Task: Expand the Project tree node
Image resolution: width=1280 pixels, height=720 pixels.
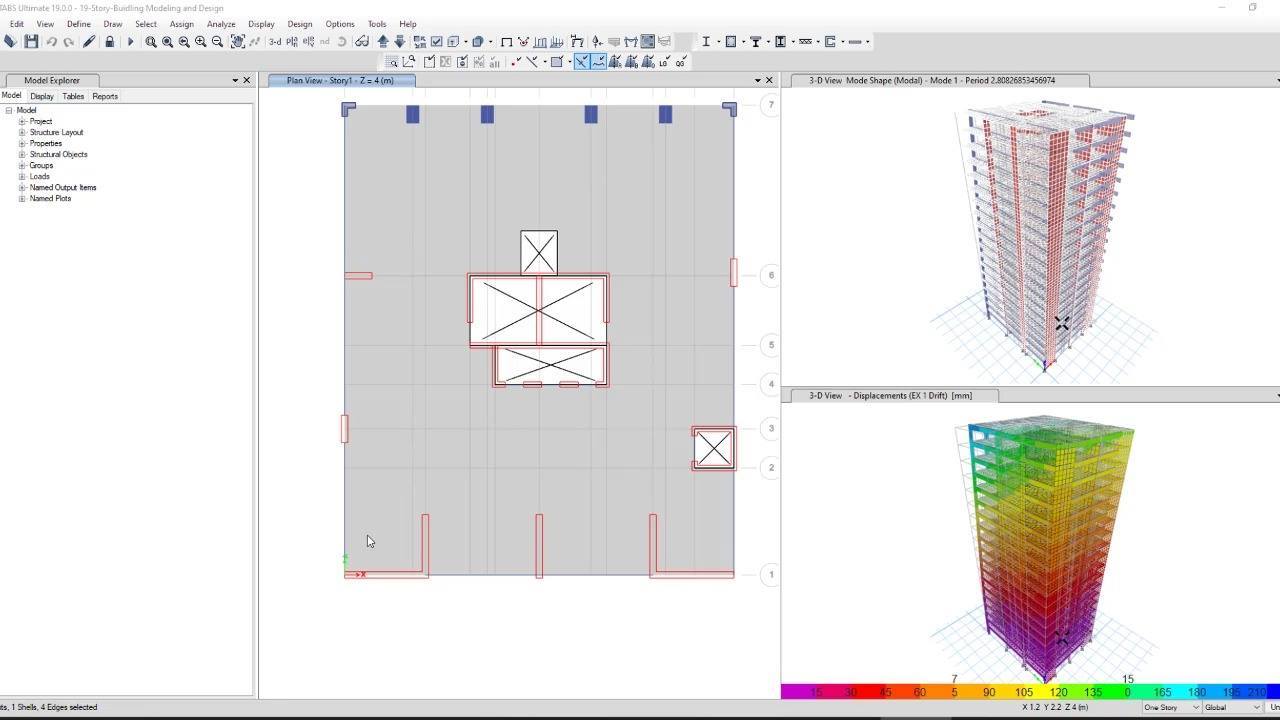Action: (22, 121)
